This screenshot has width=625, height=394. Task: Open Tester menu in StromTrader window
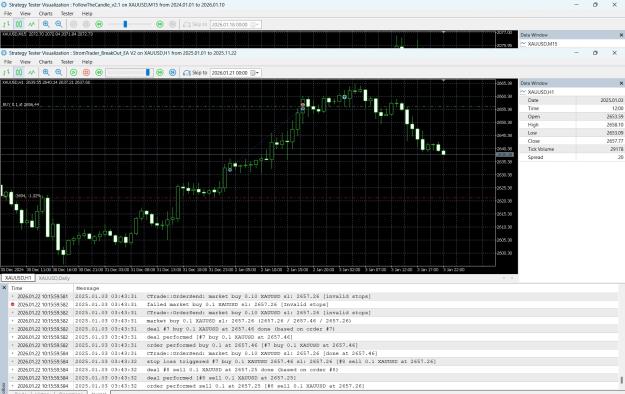point(67,62)
